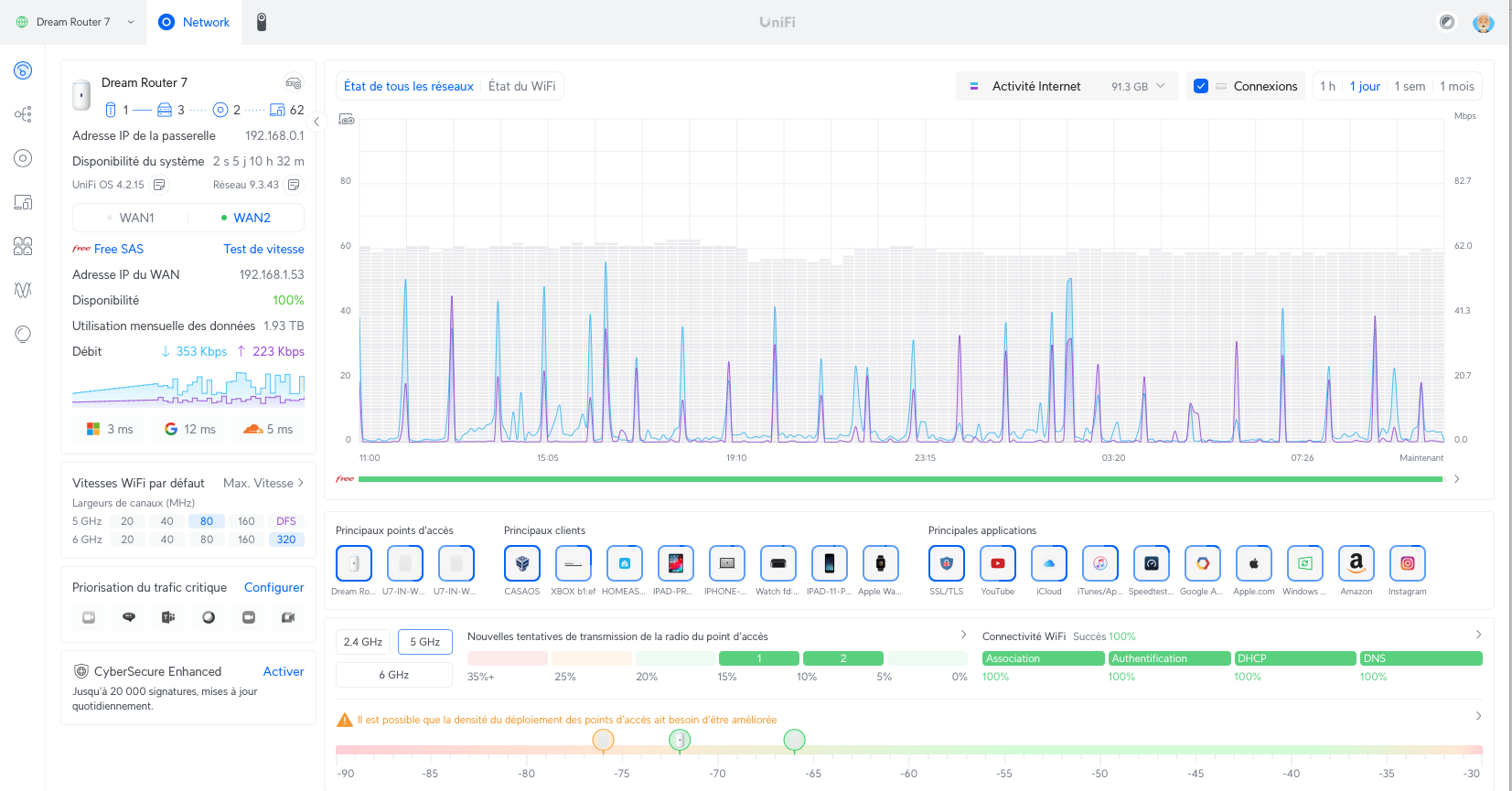The height and width of the screenshot is (791, 1512).
Task: Uncheck the Connexions checkbox
Action: pos(1201,86)
